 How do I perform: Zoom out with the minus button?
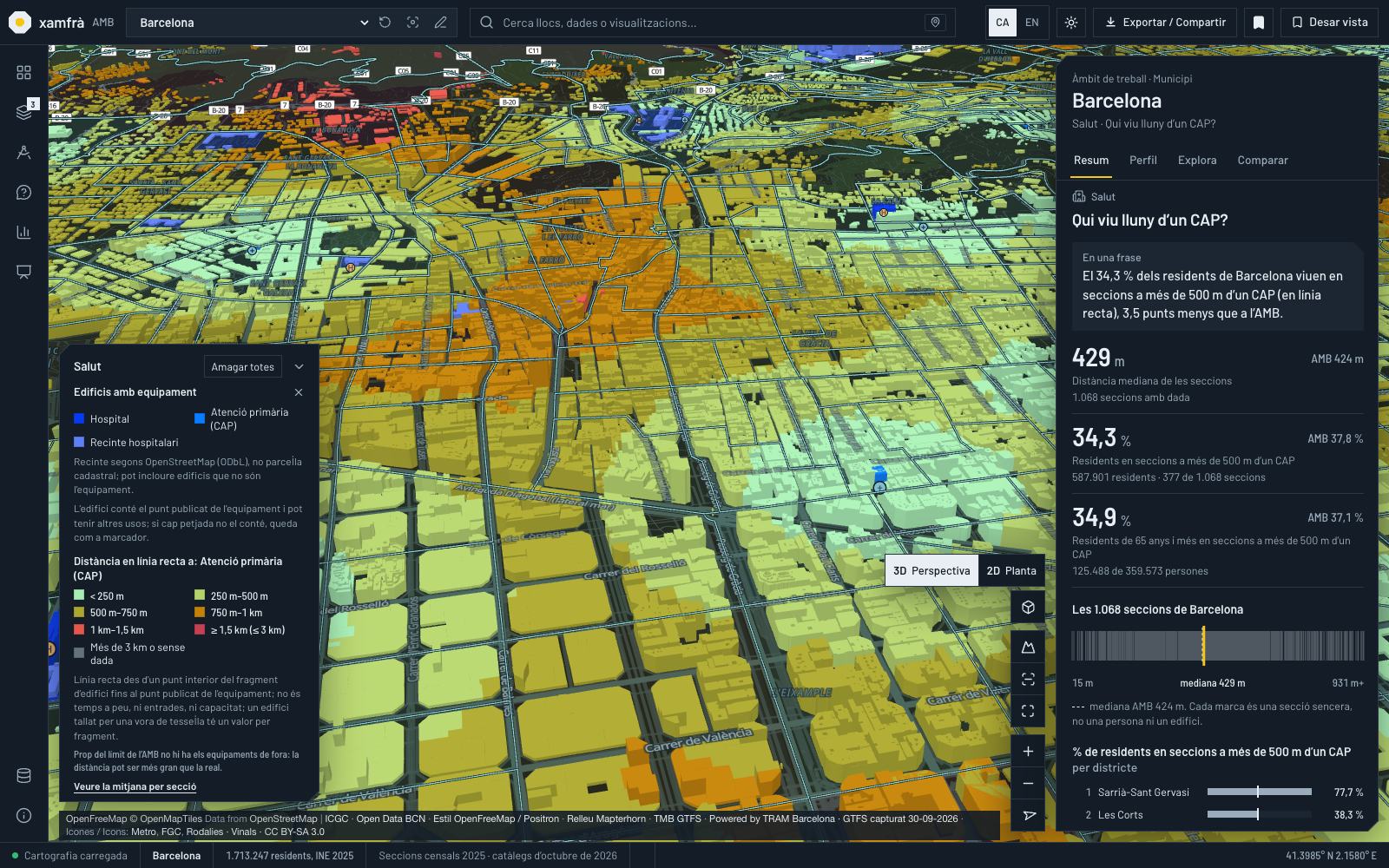coord(1028,783)
